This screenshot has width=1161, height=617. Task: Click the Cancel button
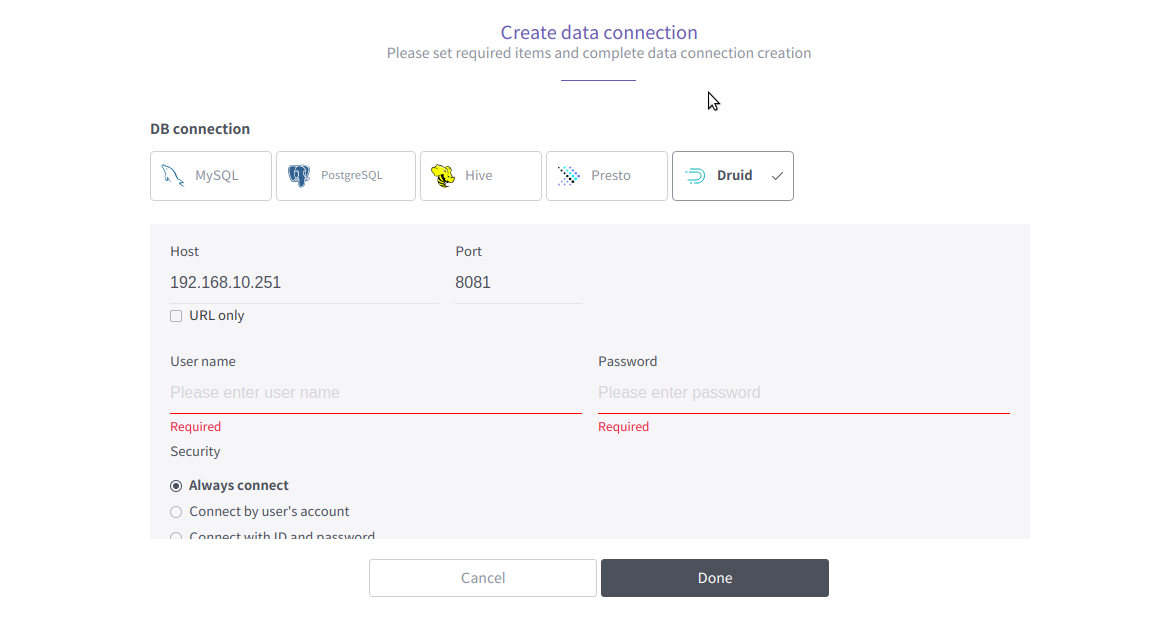[482, 578]
